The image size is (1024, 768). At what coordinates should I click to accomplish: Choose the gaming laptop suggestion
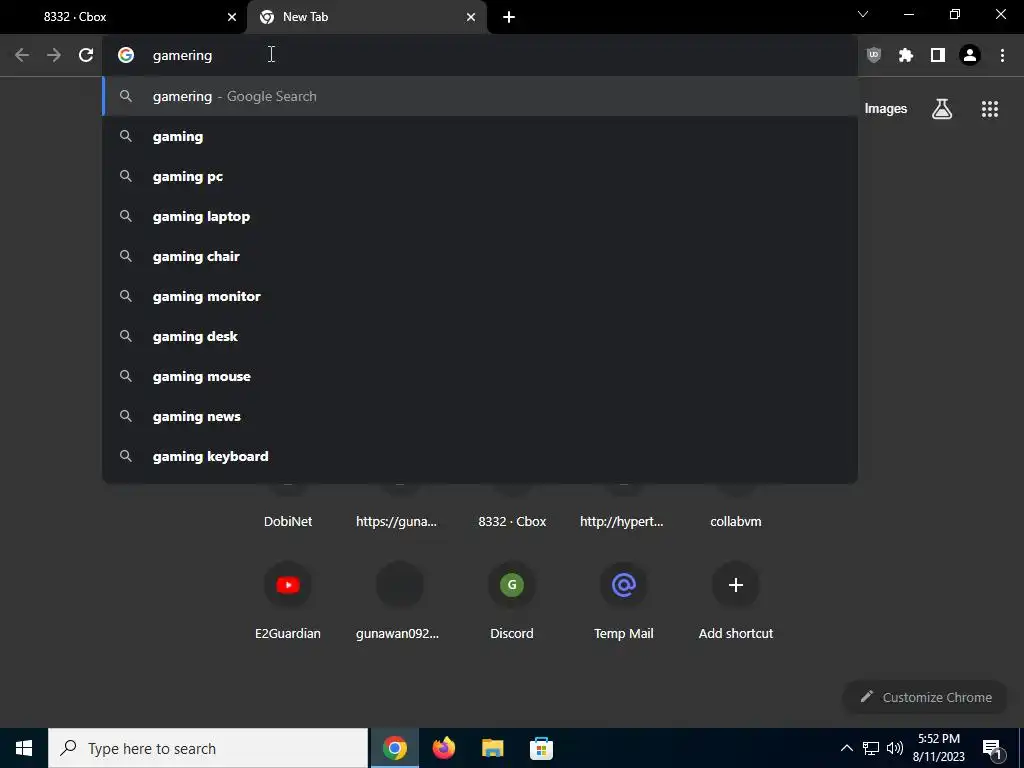480,216
